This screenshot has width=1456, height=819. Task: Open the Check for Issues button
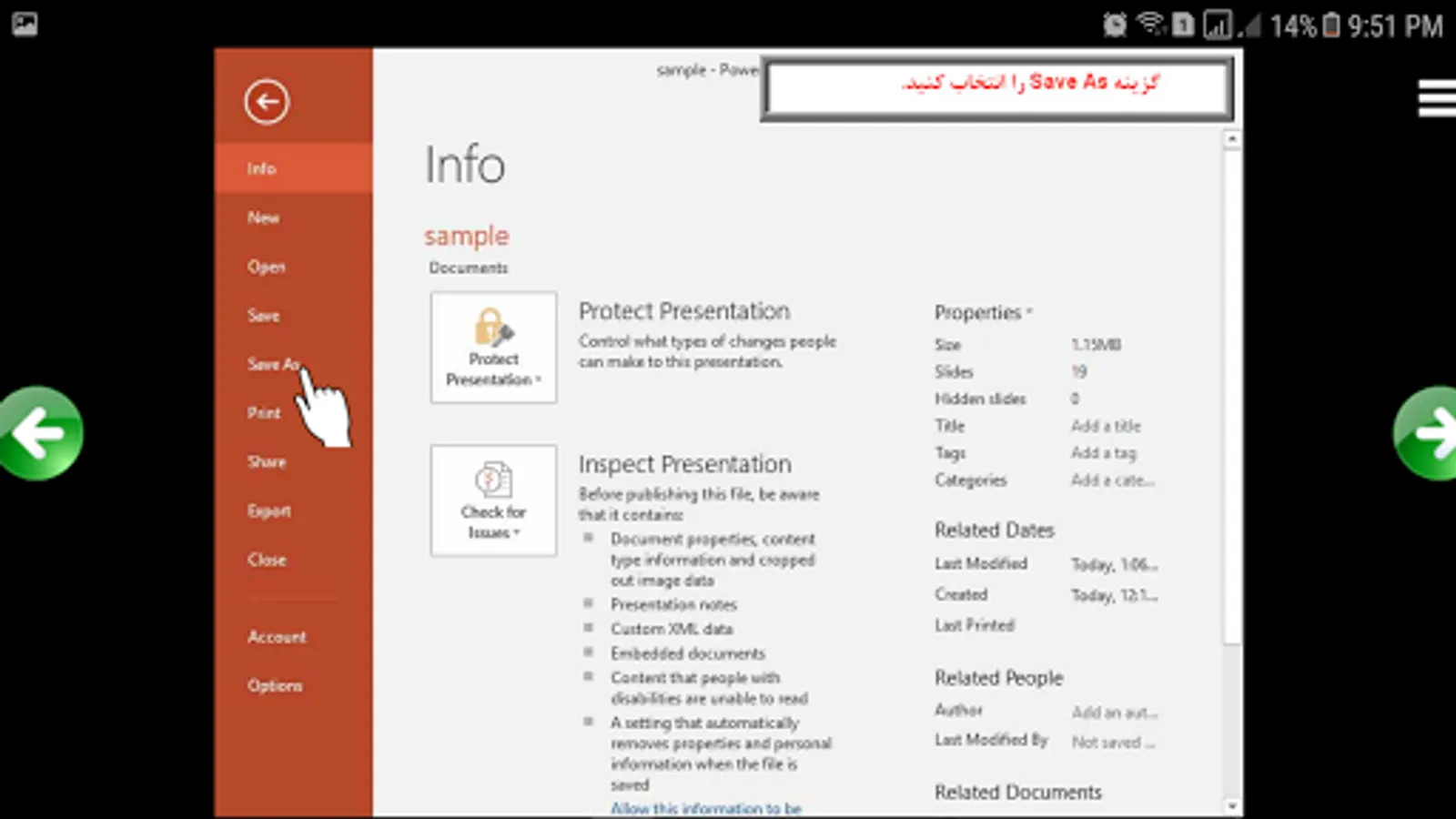[493, 500]
